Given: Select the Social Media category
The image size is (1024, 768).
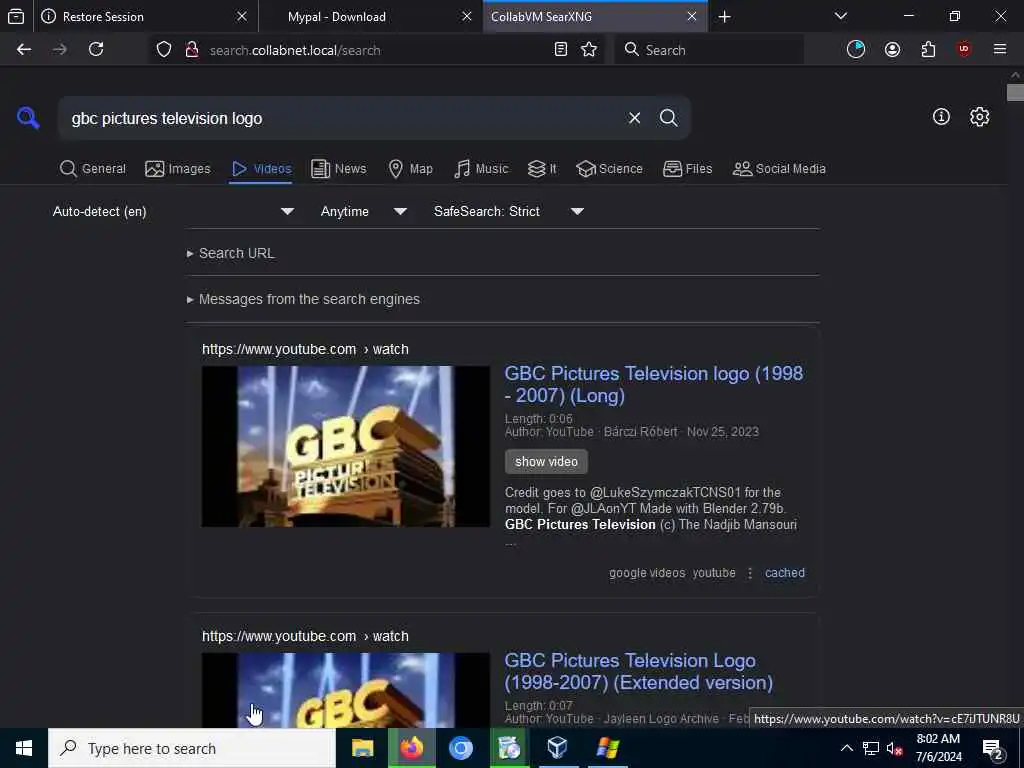Looking at the screenshot, I should 779,169.
